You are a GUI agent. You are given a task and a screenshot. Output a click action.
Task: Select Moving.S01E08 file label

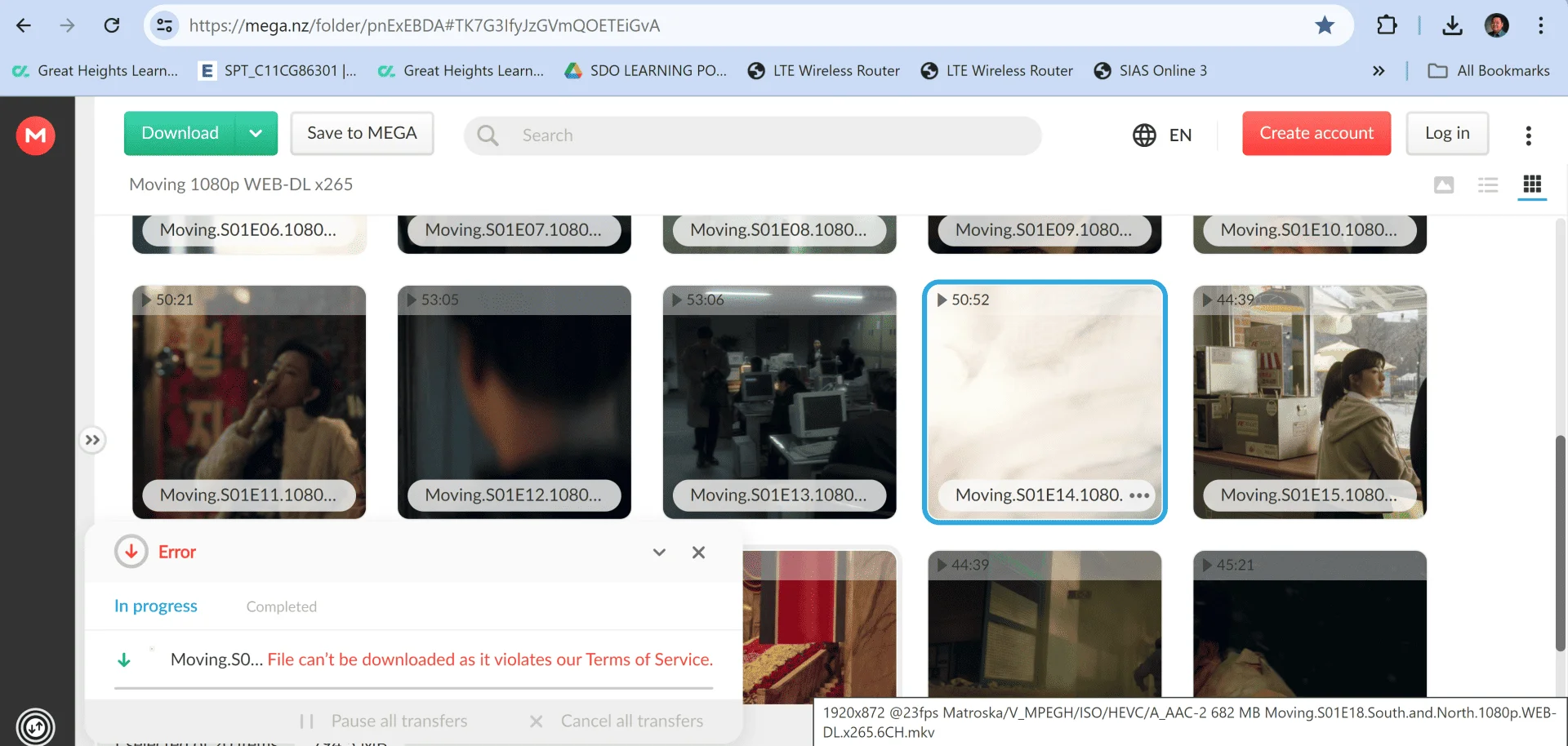pos(779,230)
